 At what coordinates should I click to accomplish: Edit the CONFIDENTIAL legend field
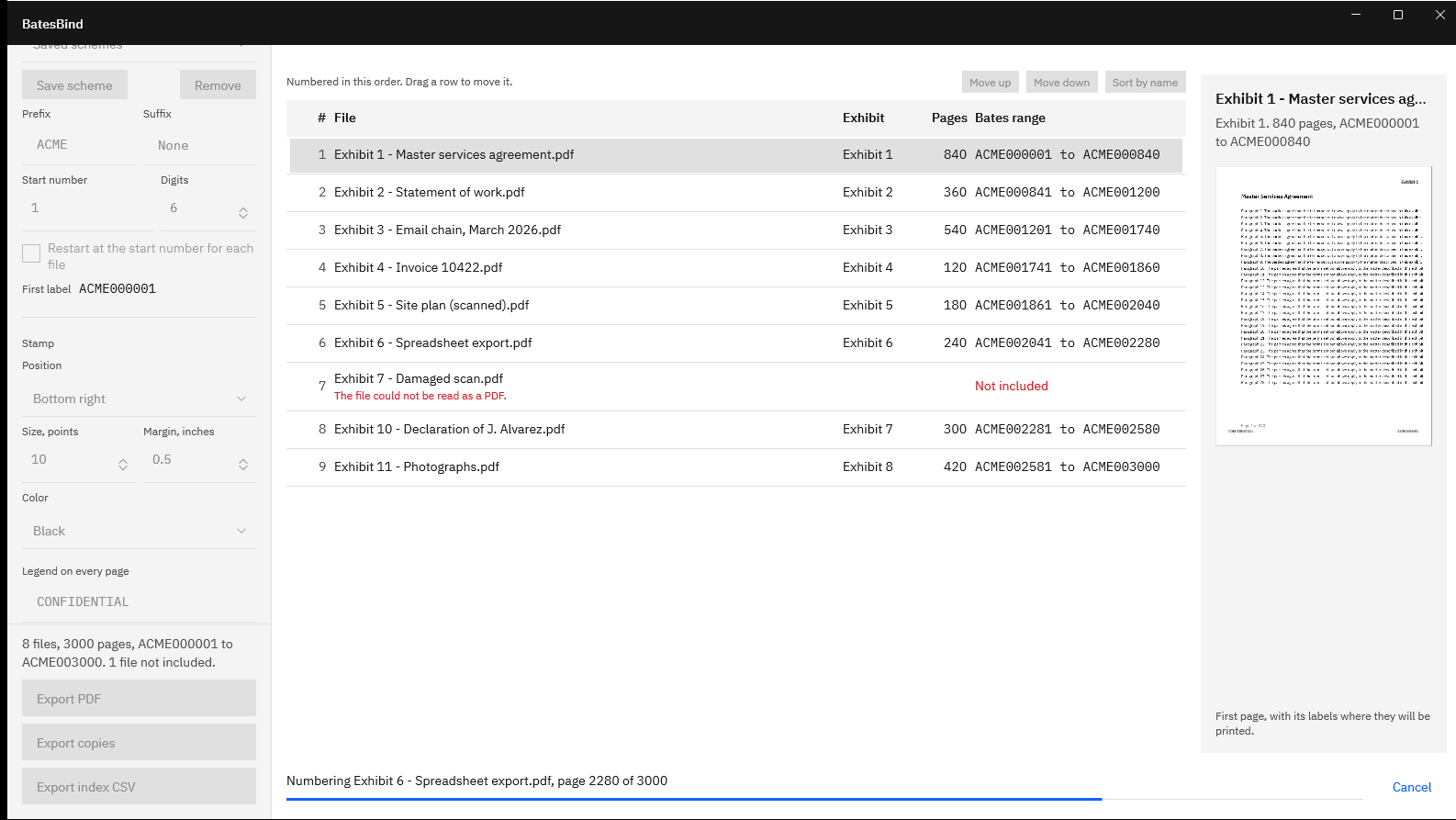click(x=139, y=601)
